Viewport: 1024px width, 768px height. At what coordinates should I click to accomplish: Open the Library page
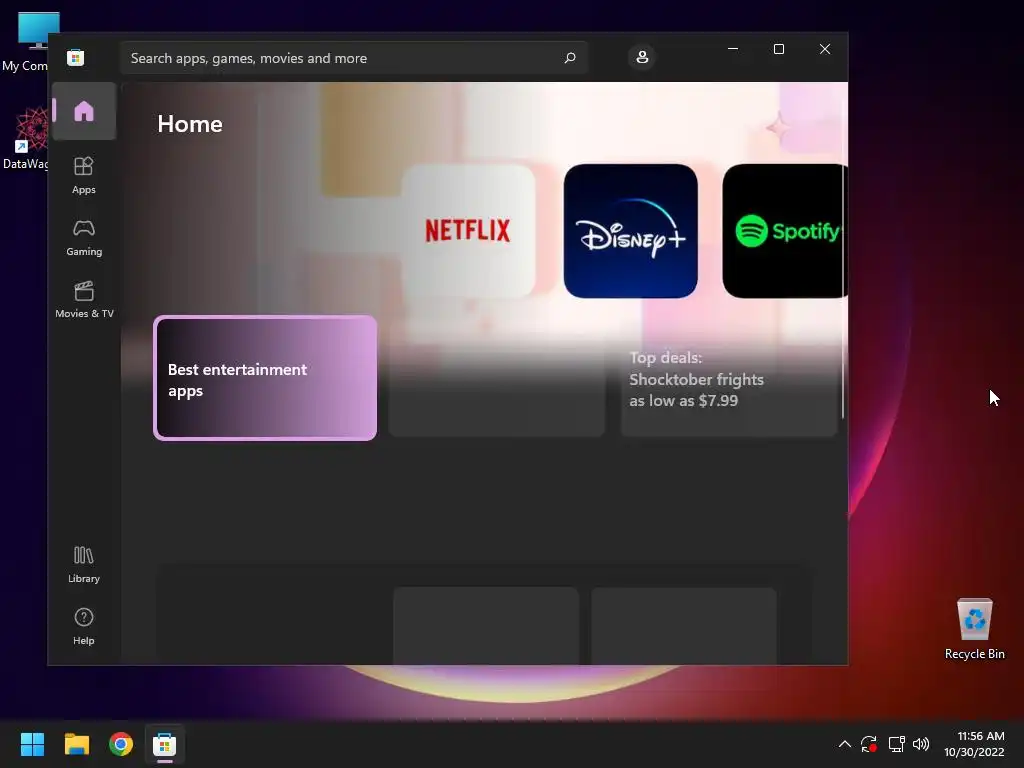tap(84, 564)
